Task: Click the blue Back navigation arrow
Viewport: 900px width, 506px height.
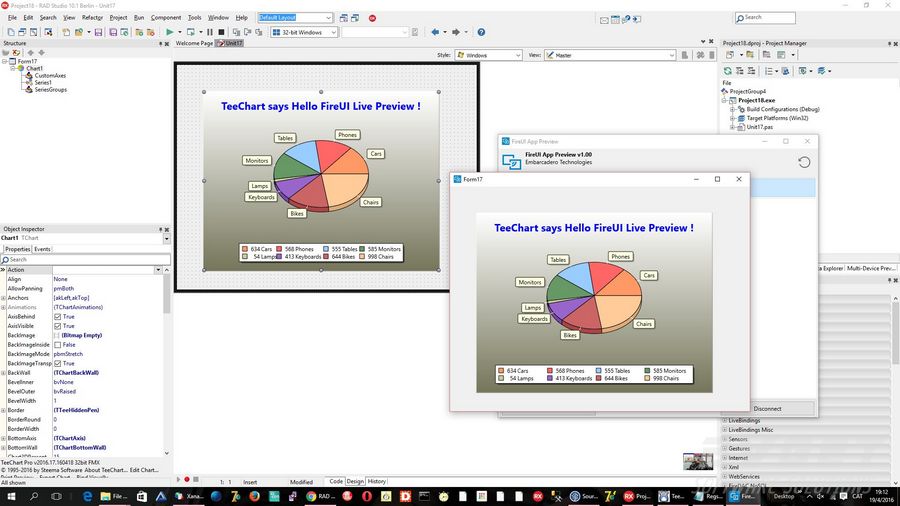Action: click(435, 32)
